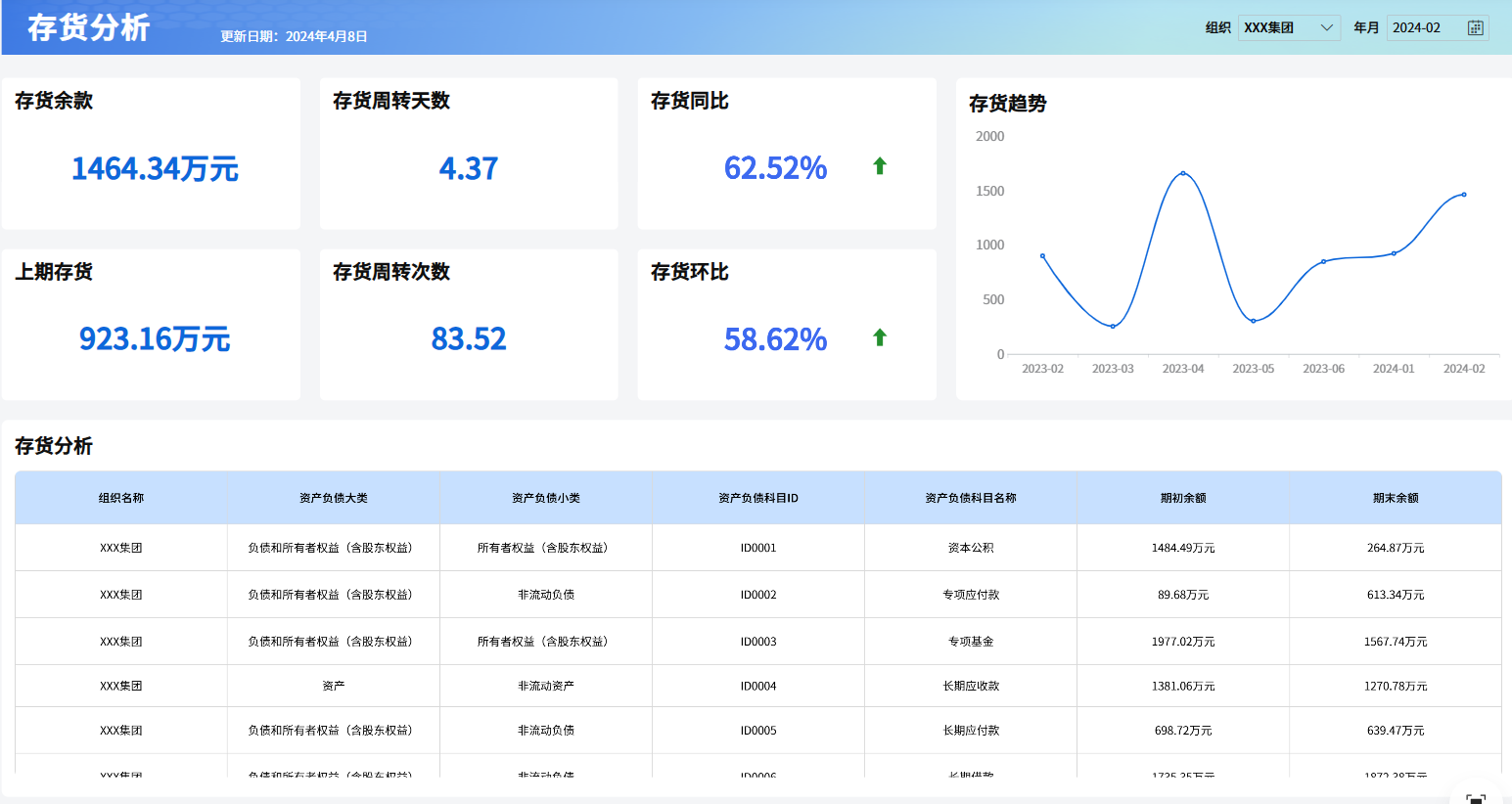Click the ID0003 cell in the table
This screenshot has height=804, width=1512.
[x=758, y=642]
